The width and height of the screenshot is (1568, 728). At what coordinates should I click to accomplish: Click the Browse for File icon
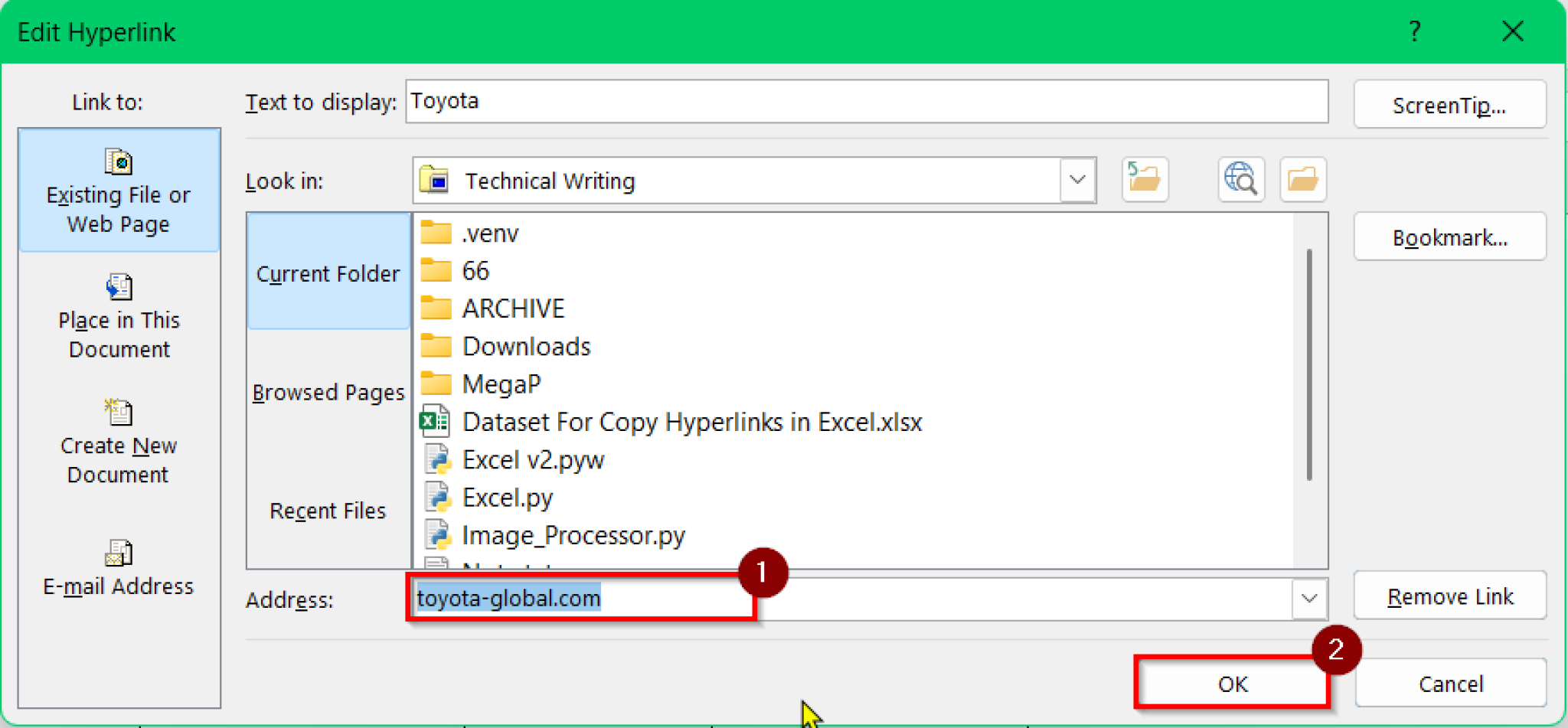pos(1303,180)
